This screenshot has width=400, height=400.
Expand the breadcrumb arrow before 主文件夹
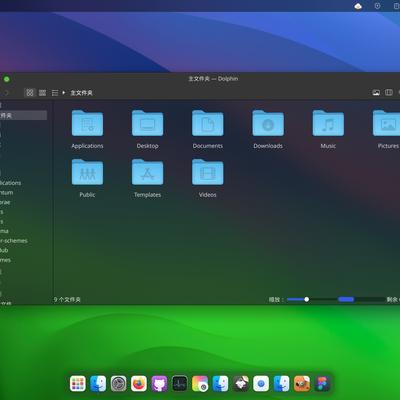point(64,92)
